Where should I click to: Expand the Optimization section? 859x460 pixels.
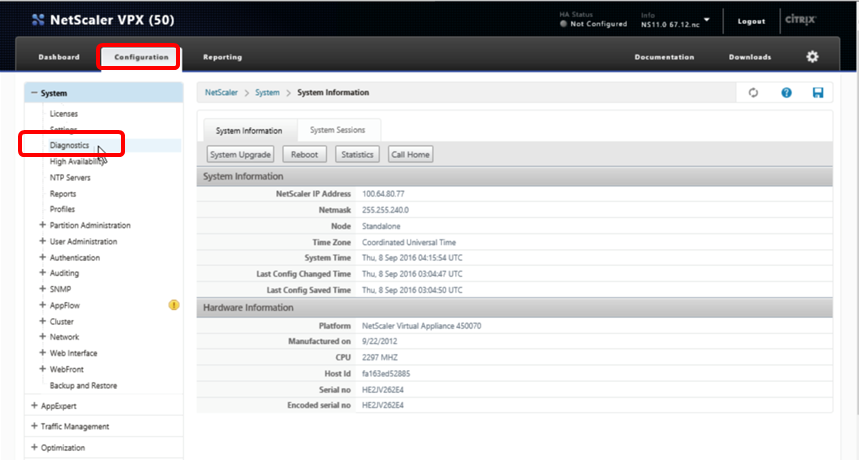coord(34,447)
